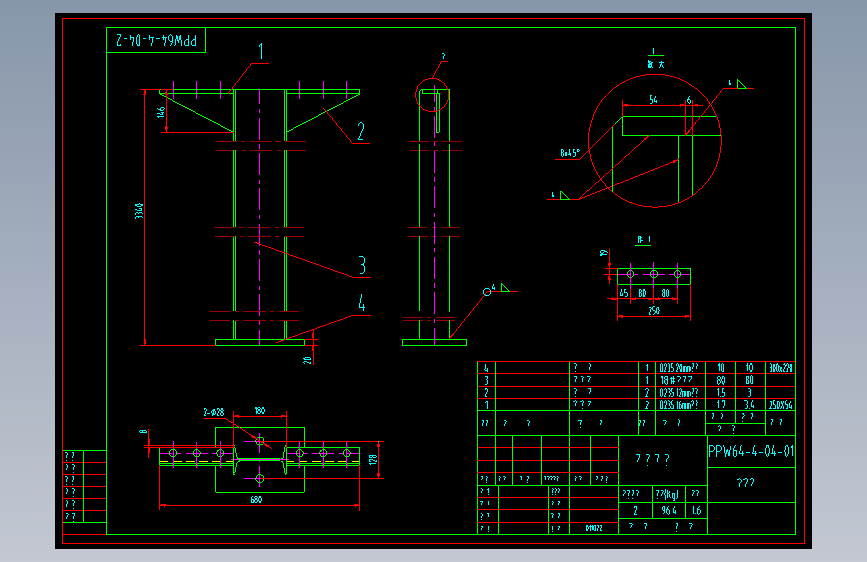Viewport: 867px width, 562px height.
Task: Select the 54 dimension in the enlarged detail
Action: (653, 100)
